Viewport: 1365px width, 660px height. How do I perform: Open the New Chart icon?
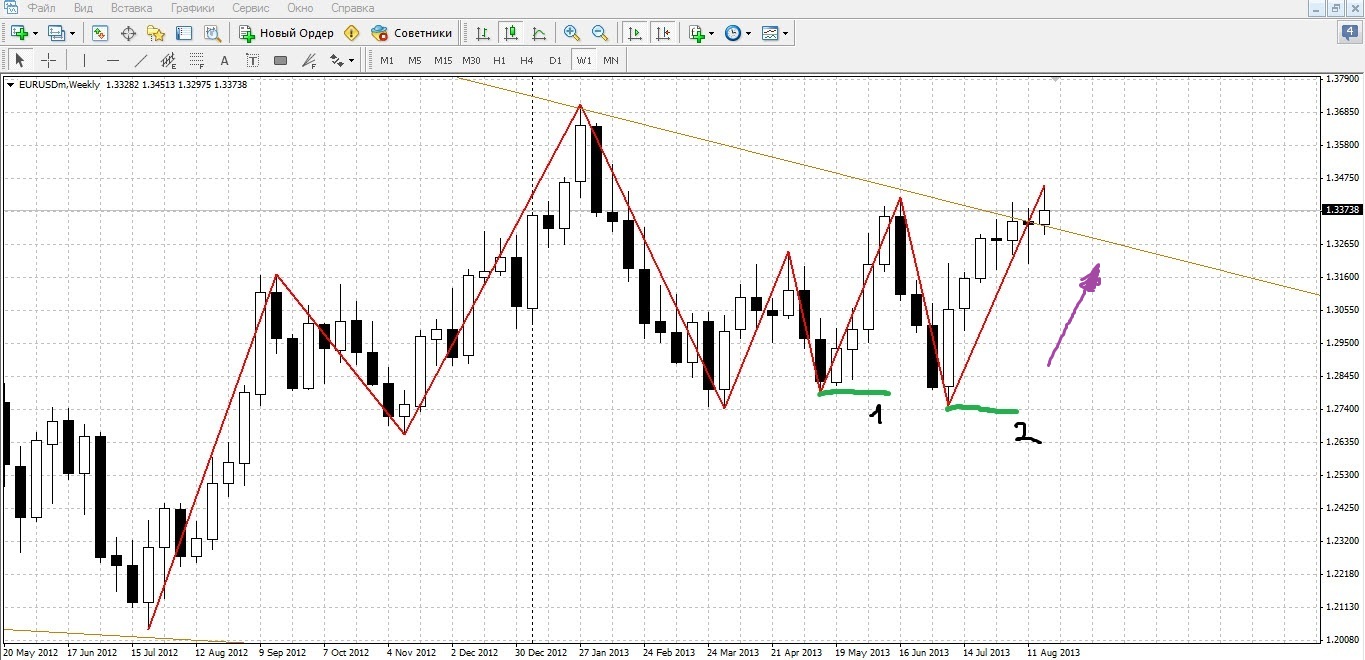point(19,33)
